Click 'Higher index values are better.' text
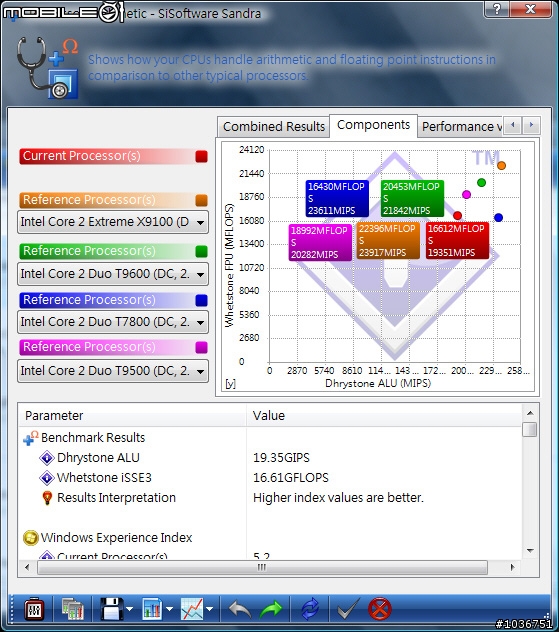This screenshot has height=632, width=559. coord(338,498)
